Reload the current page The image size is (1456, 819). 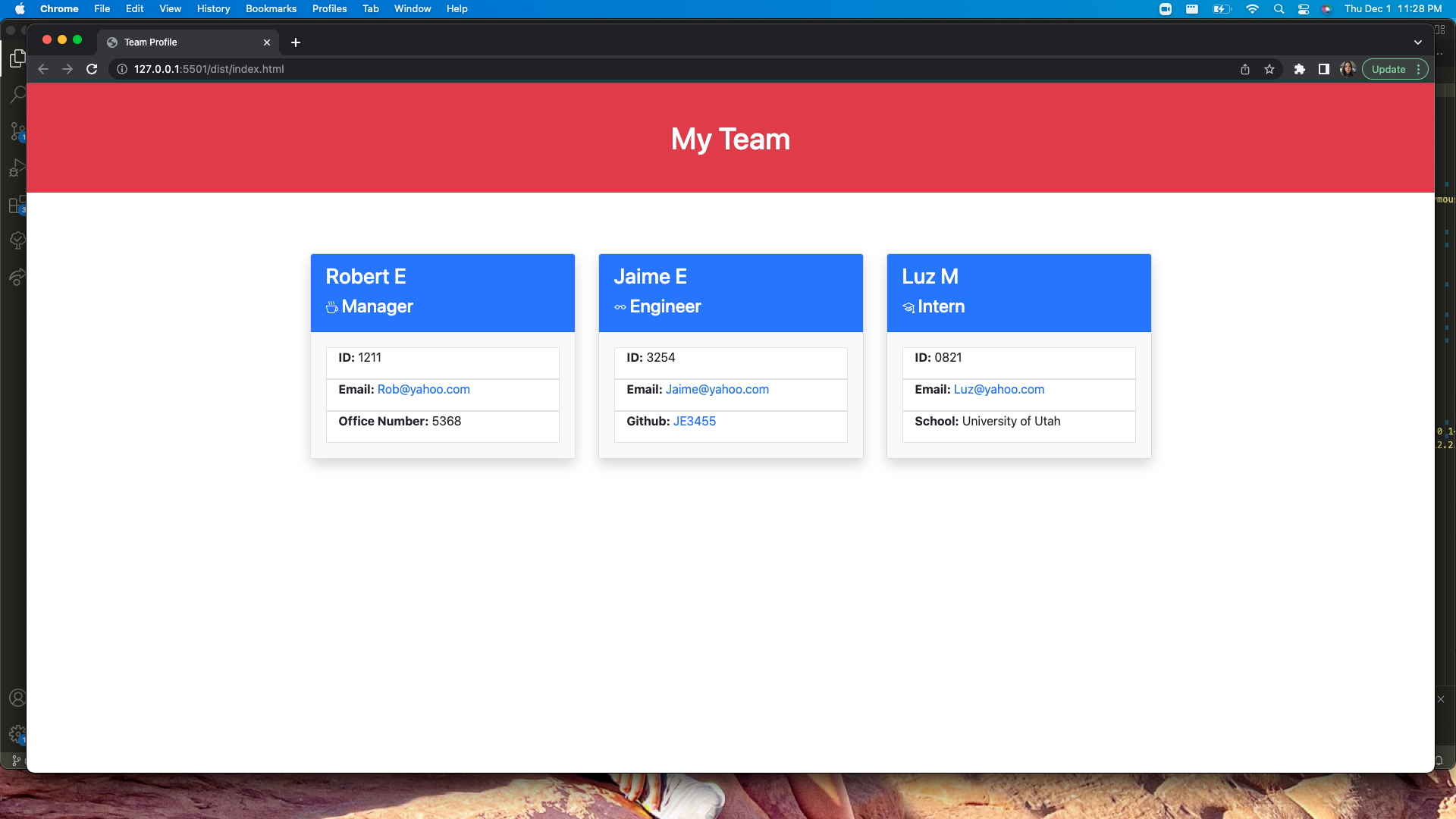[x=91, y=68]
